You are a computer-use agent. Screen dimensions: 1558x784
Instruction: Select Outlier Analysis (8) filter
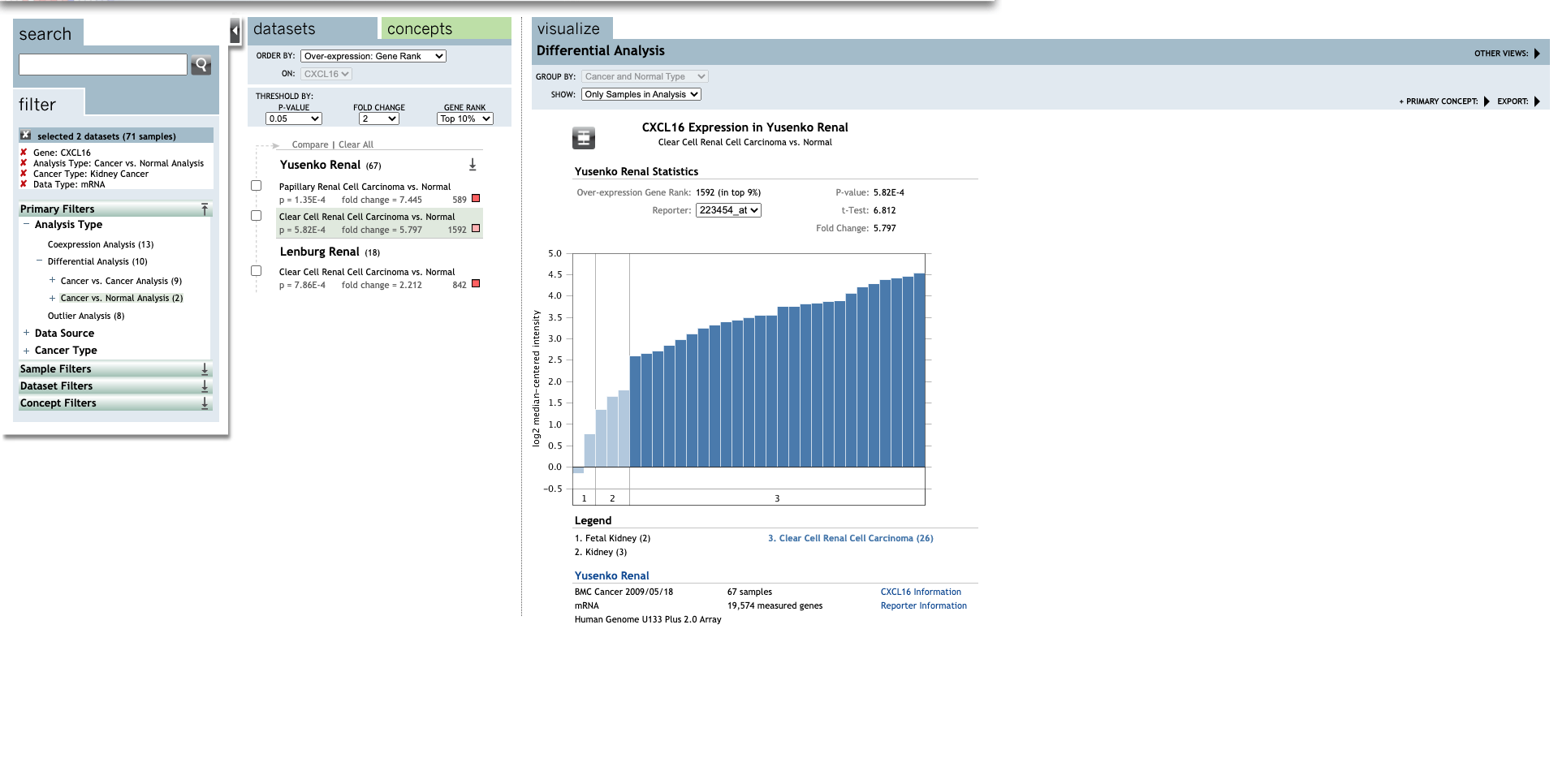point(86,316)
